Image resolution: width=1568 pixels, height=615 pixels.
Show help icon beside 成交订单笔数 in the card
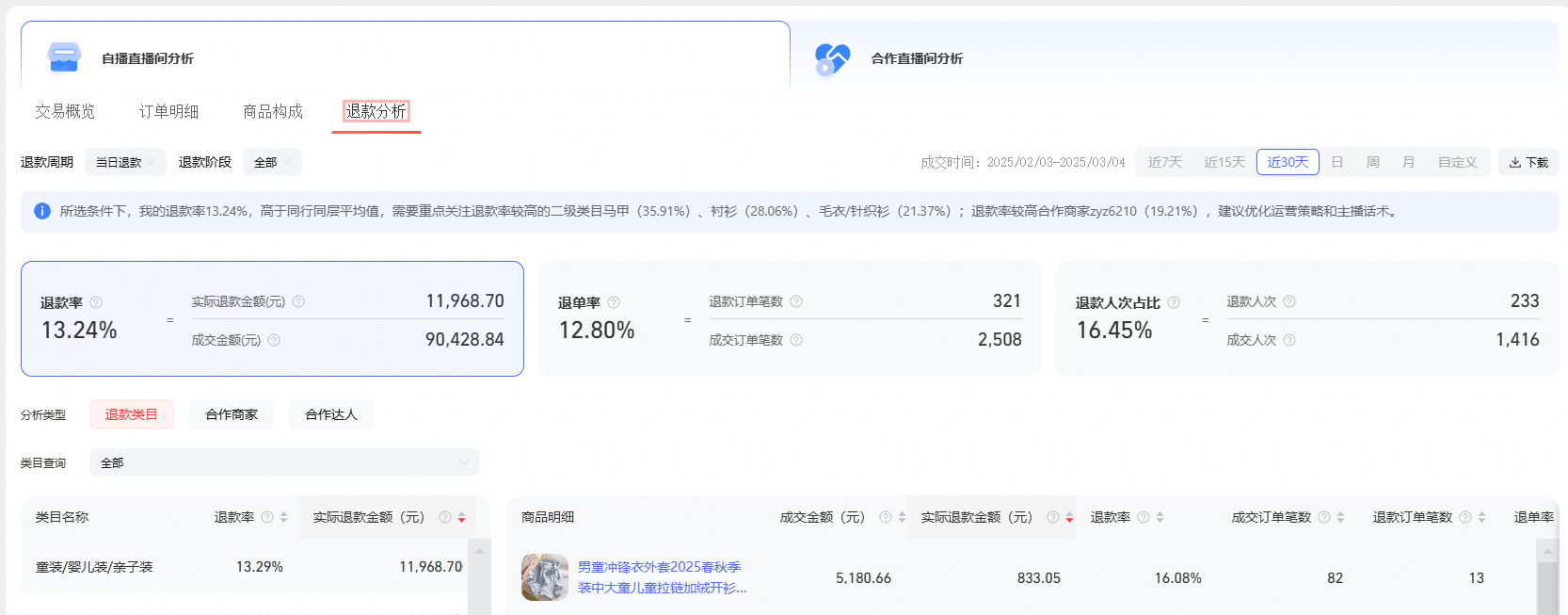click(x=796, y=340)
